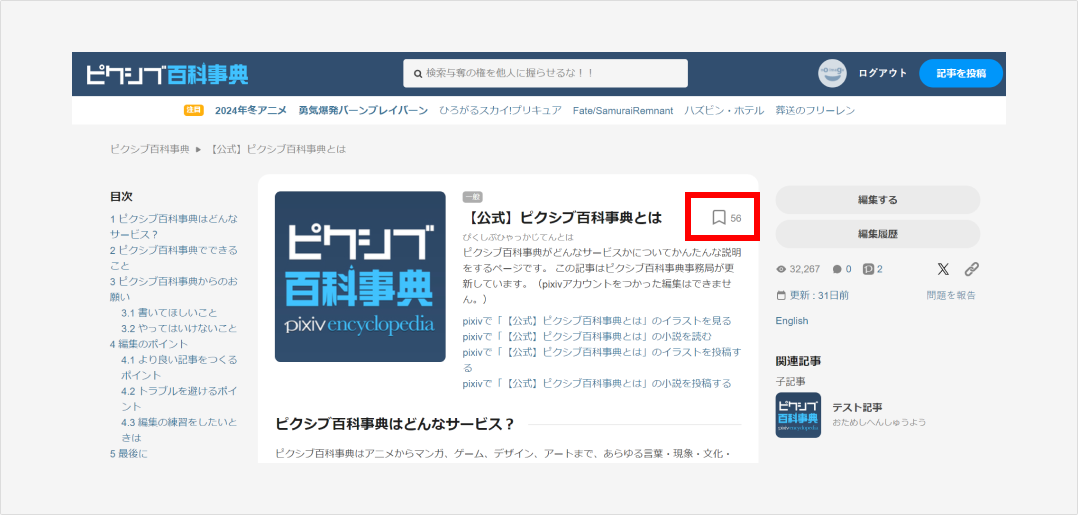The image size is (1078, 515).
Task: Open pixivで...の小説を読む link
Action: pos(587,336)
